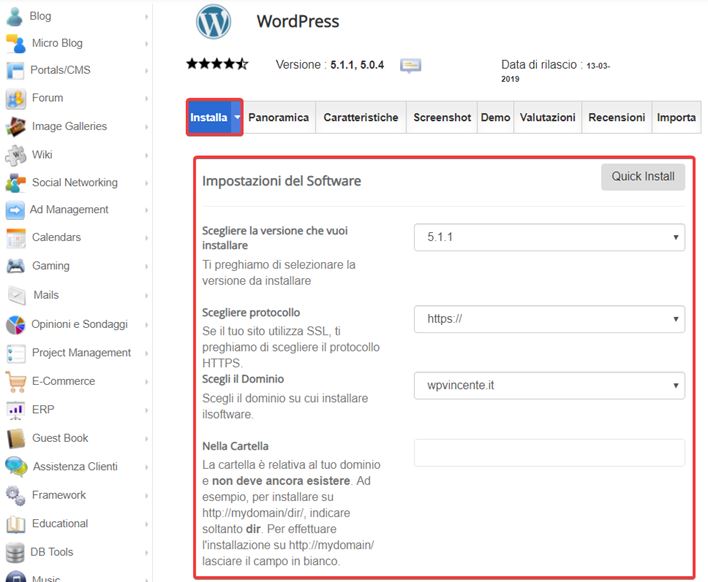The image size is (708, 582).
Task: Click the DB Tools database icon
Action: [x=15, y=553]
